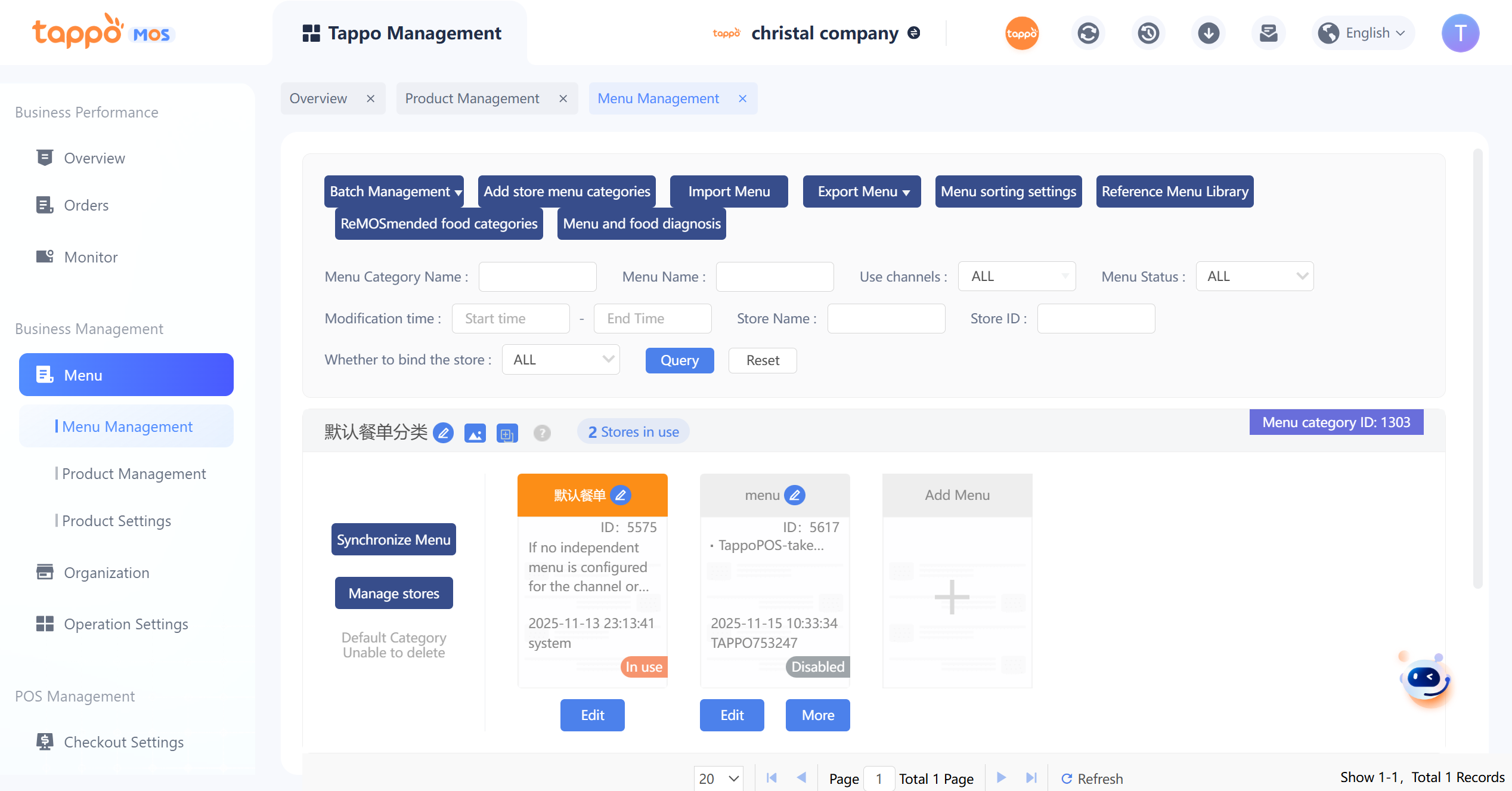Select Organization in the sidebar
Image resolution: width=1512 pixels, height=791 pixels.
(106, 573)
